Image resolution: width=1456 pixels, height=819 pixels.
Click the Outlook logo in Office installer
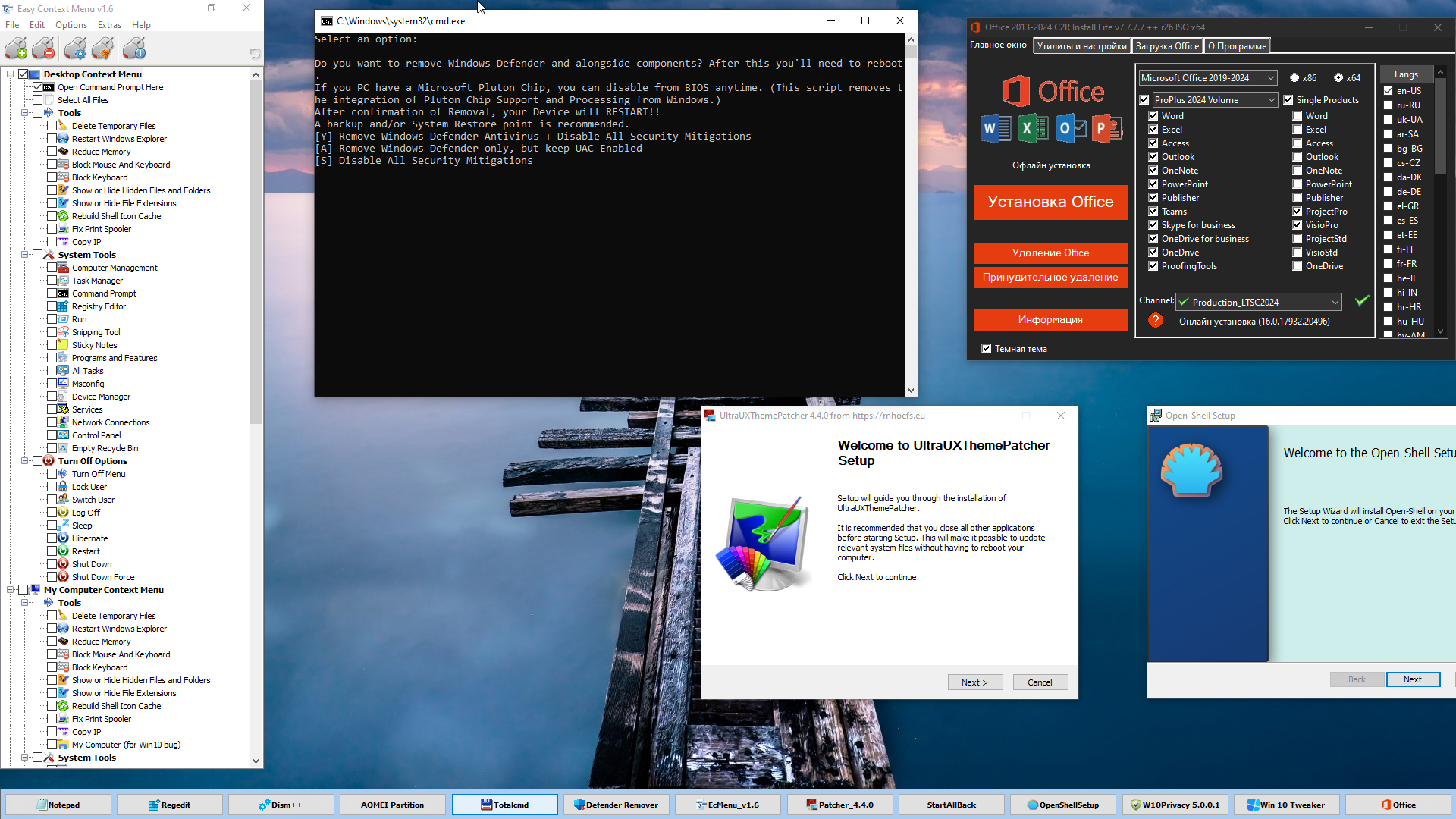(x=1071, y=129)
